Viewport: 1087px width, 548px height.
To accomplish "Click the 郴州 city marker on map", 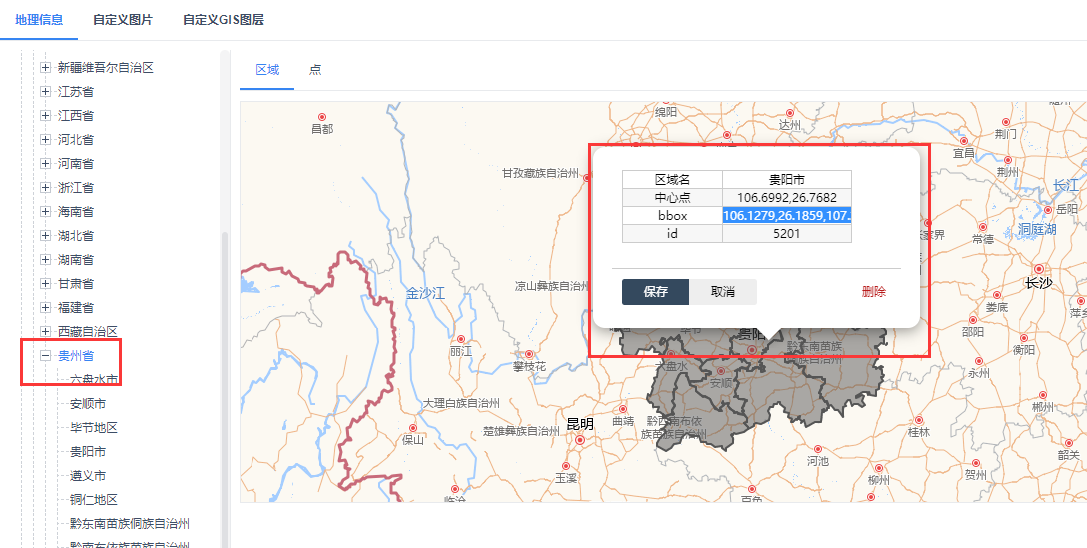I will pyautogui.click(x=1042, y=395).
